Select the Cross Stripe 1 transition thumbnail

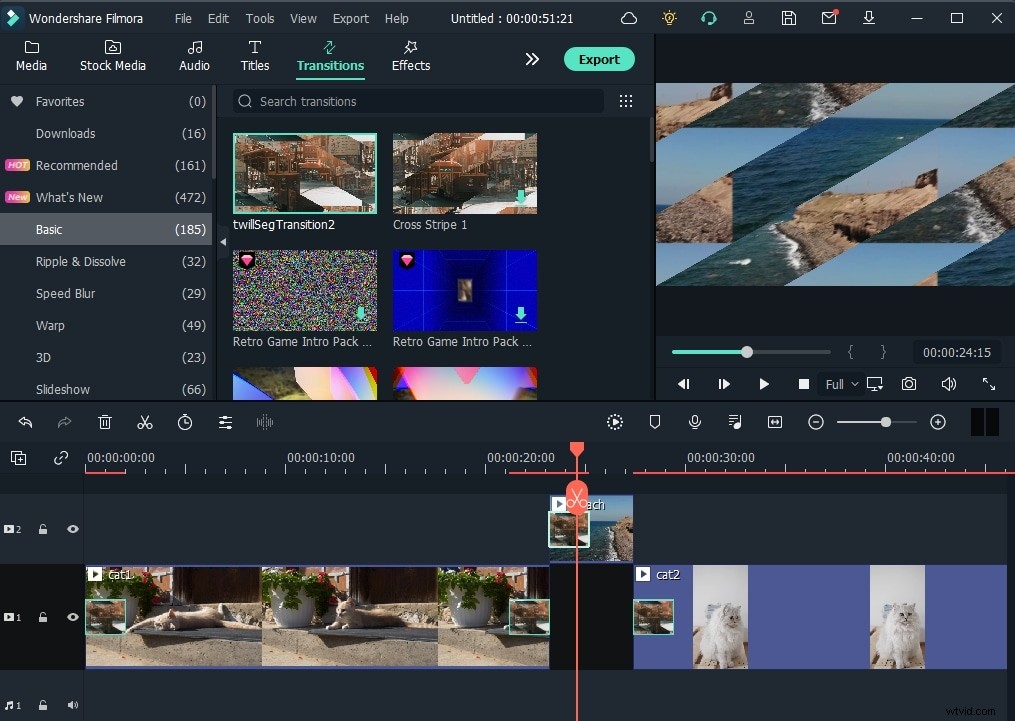click(464, 172)
